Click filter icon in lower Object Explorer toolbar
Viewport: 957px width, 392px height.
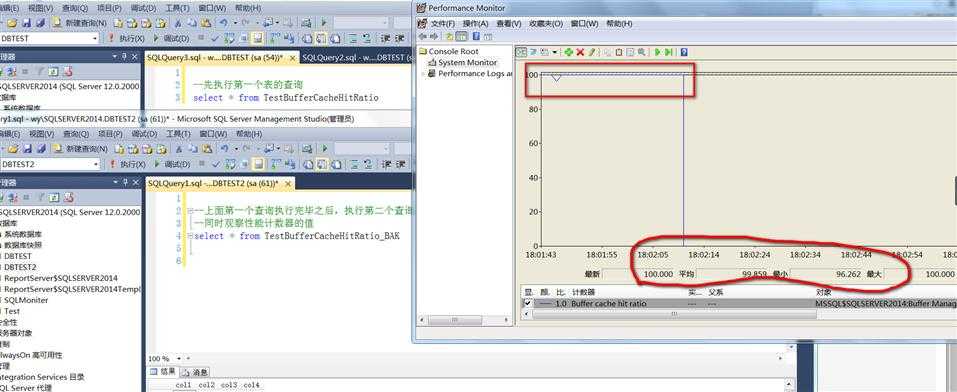pos(40,197)
